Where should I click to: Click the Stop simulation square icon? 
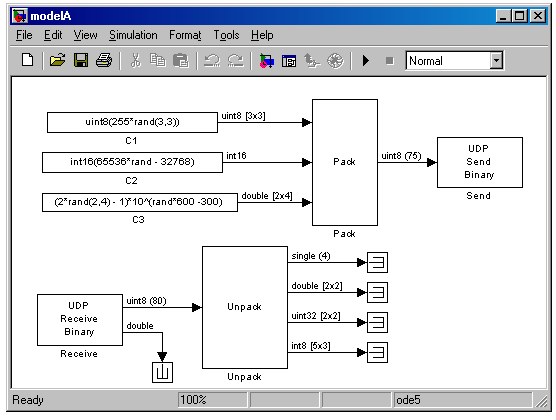click(x=389, y=61)
